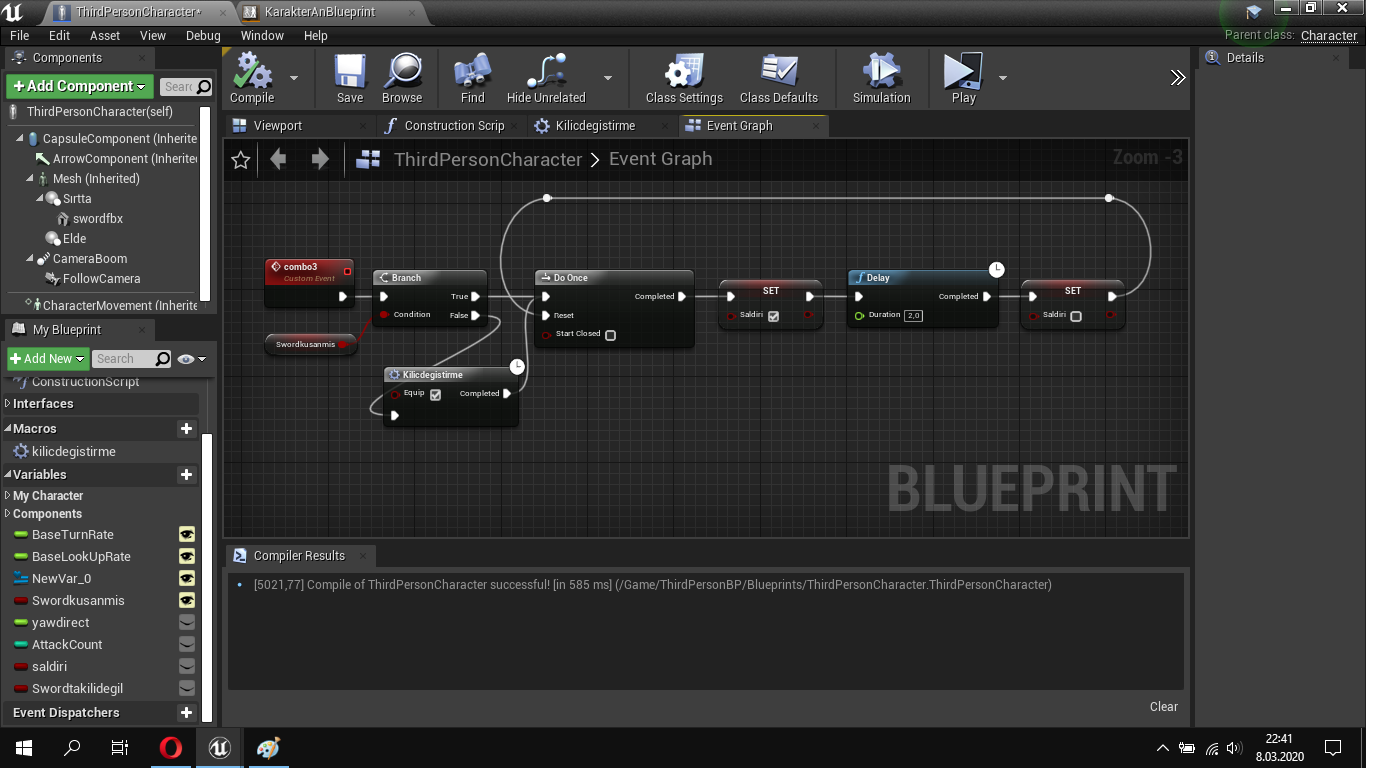
Task: Open the Compile options dropdown arrow
Action: (294, 78)
